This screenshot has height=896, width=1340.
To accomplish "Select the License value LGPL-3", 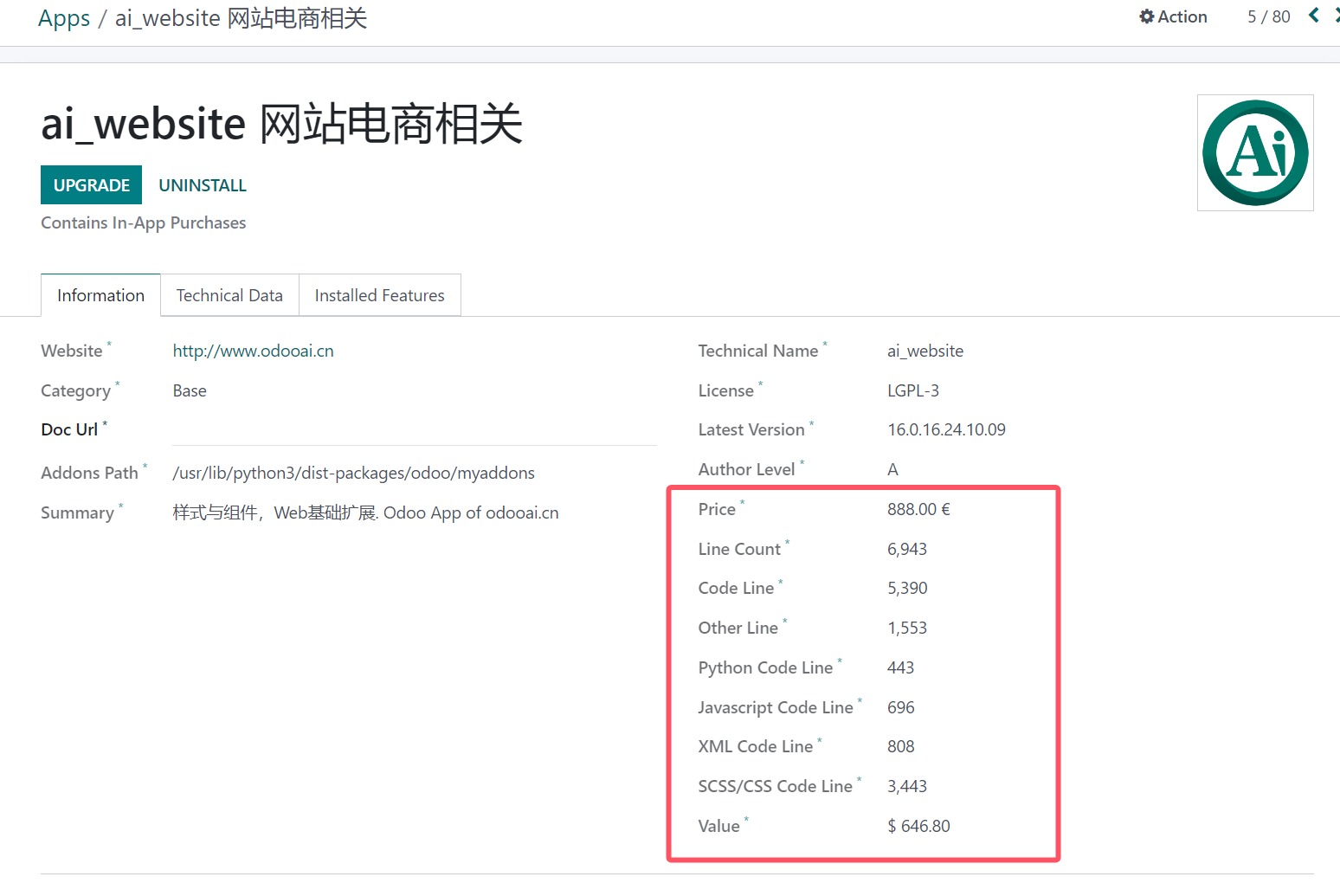I will point(913,390).
